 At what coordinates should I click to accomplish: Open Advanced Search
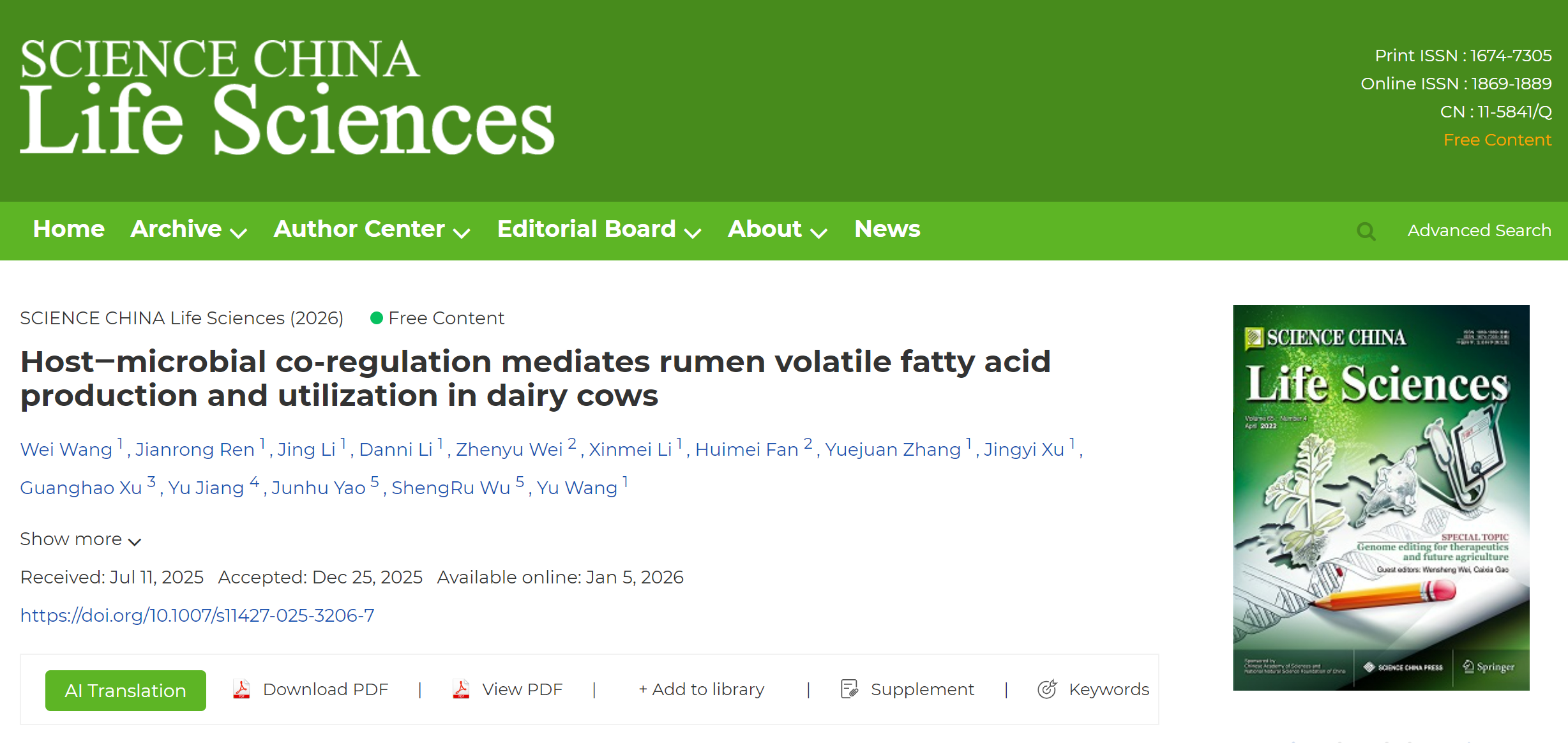pos(1479,230)
